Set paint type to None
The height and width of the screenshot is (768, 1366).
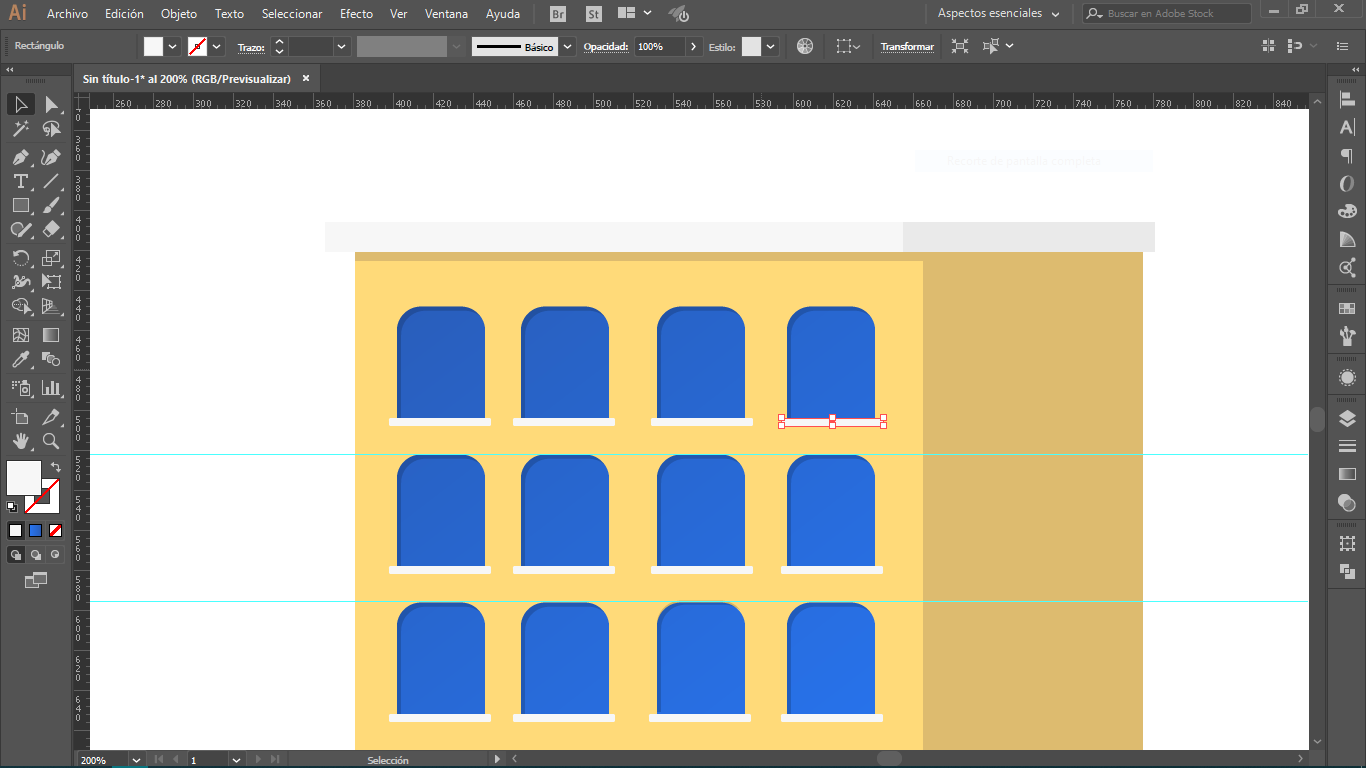[x=55, y=530]
